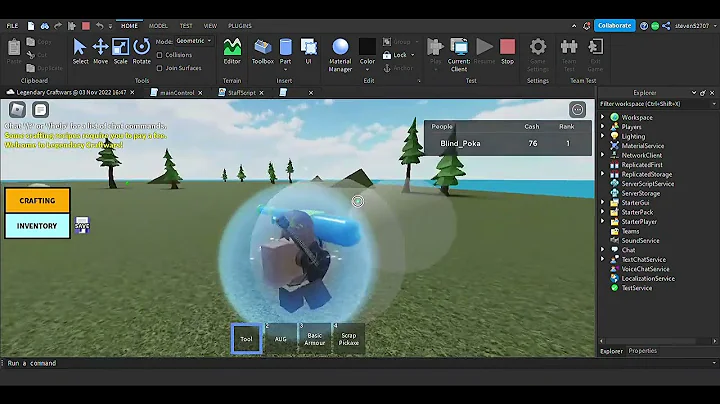720x404 pixels.
Task: Click the share icon near username
Action: [x=666, y=26]
